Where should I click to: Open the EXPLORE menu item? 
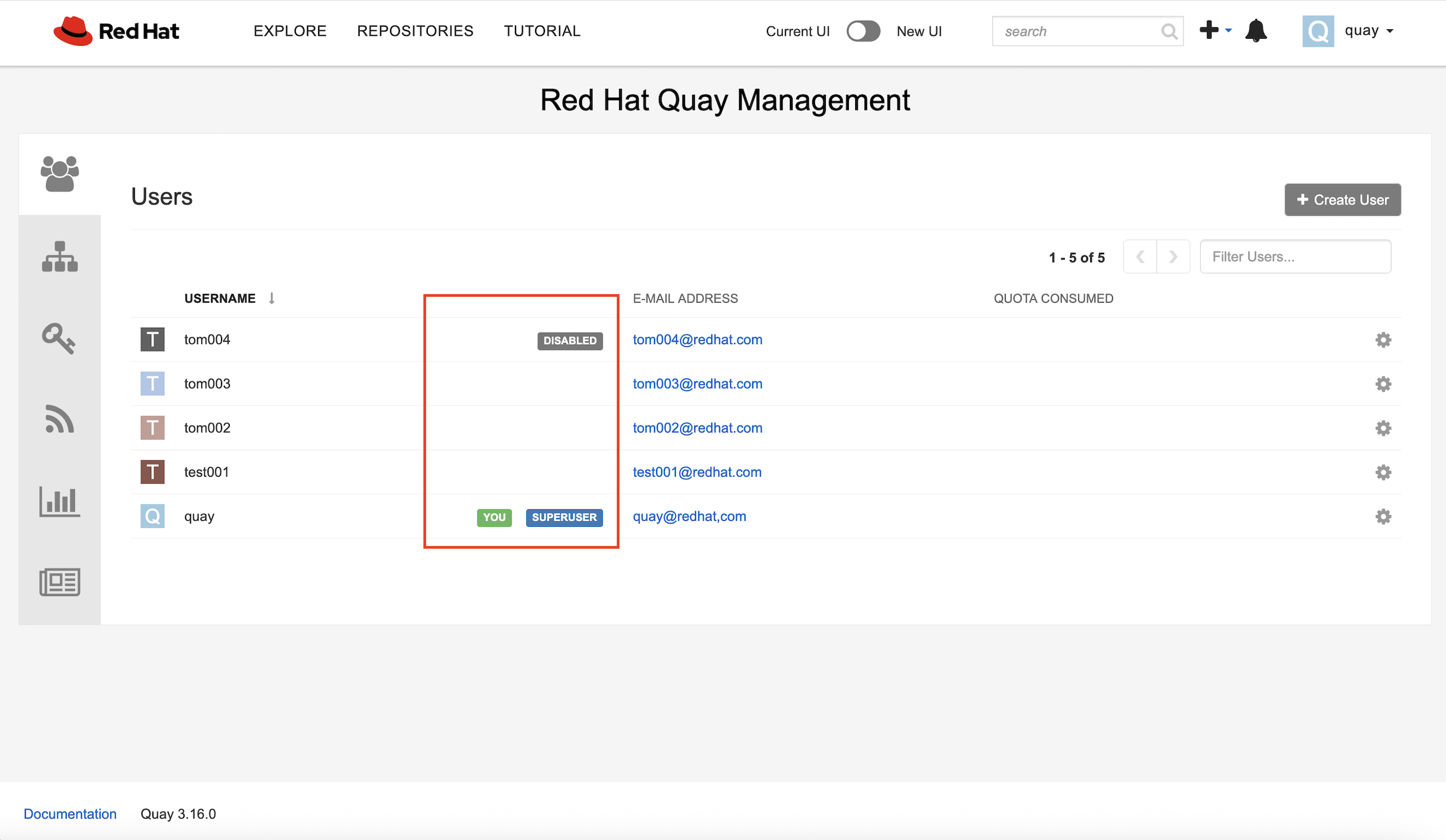tap(290, 31)
